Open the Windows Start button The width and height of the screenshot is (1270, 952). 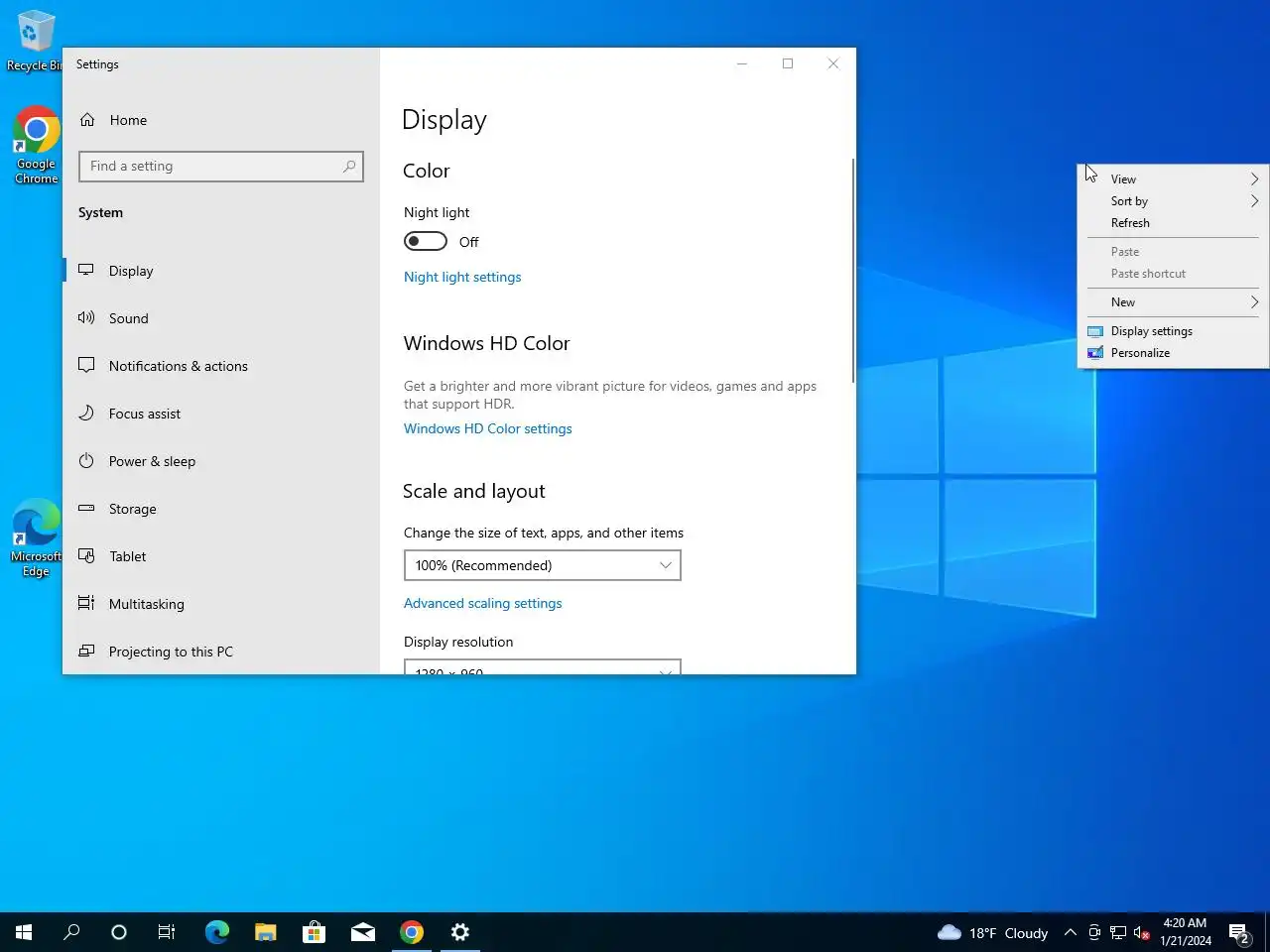pos(24,932)
